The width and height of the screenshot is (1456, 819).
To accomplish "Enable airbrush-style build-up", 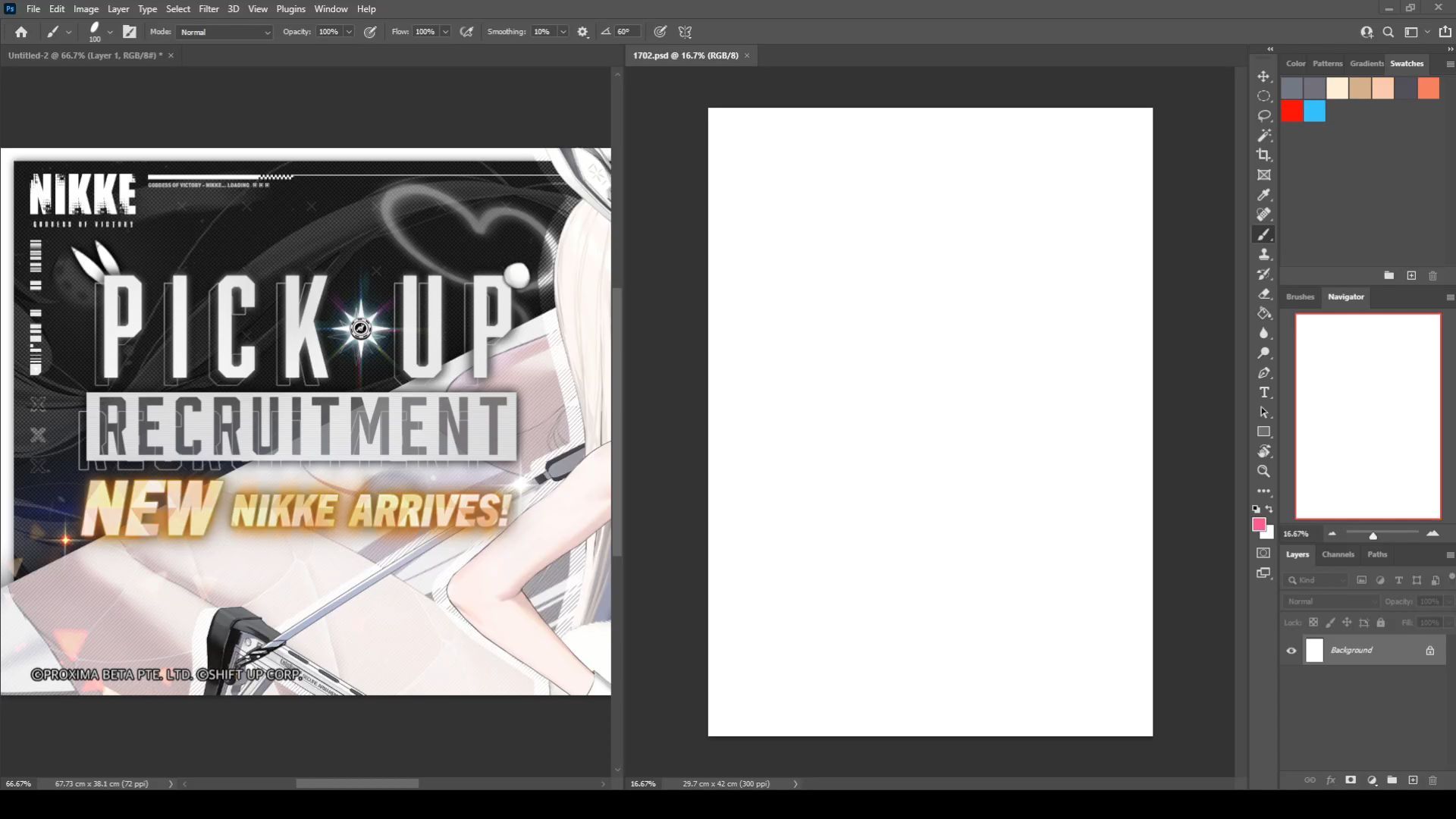I will tap(467, 32).
